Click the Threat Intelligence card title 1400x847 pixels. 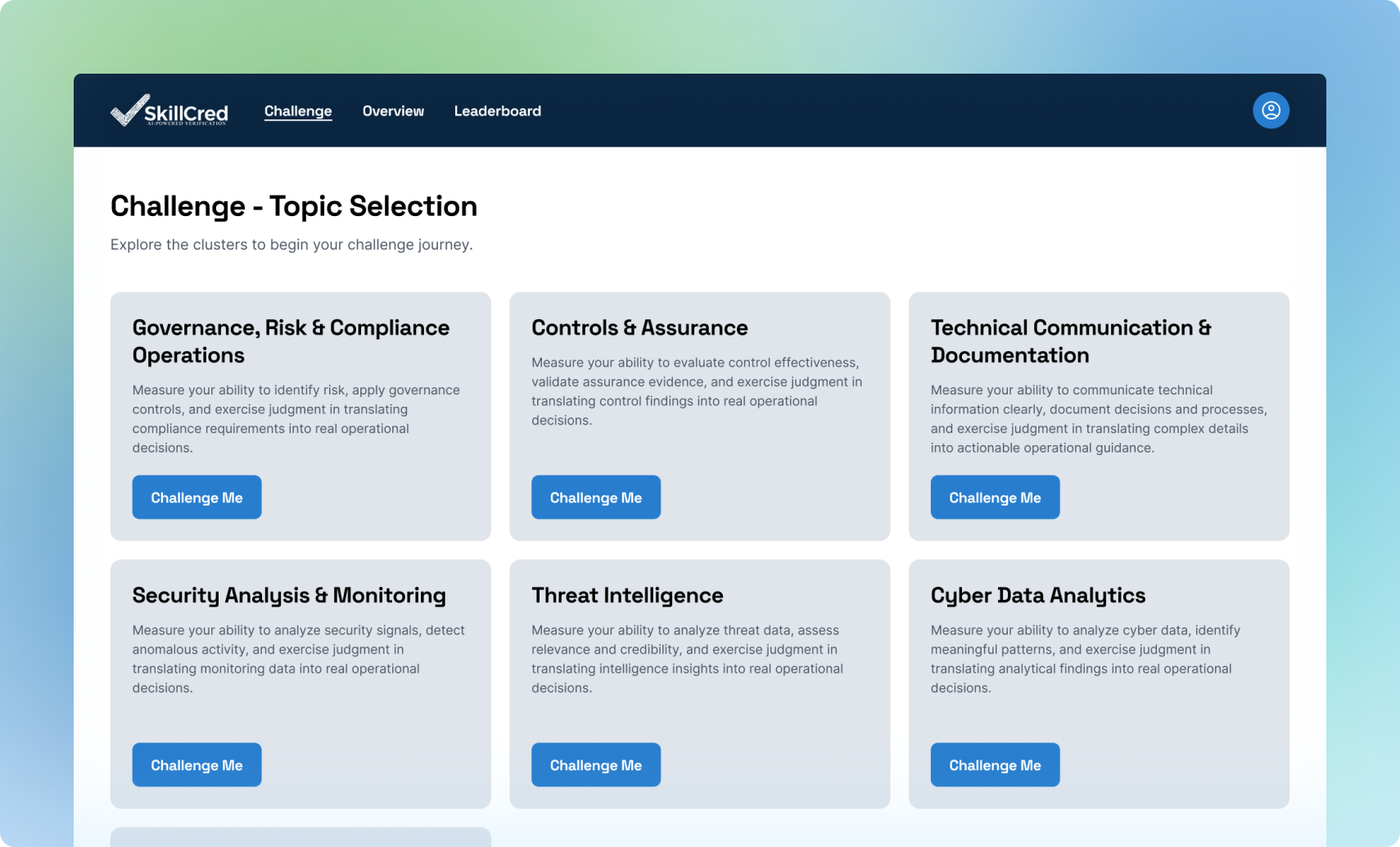click(x=627, y=595)
